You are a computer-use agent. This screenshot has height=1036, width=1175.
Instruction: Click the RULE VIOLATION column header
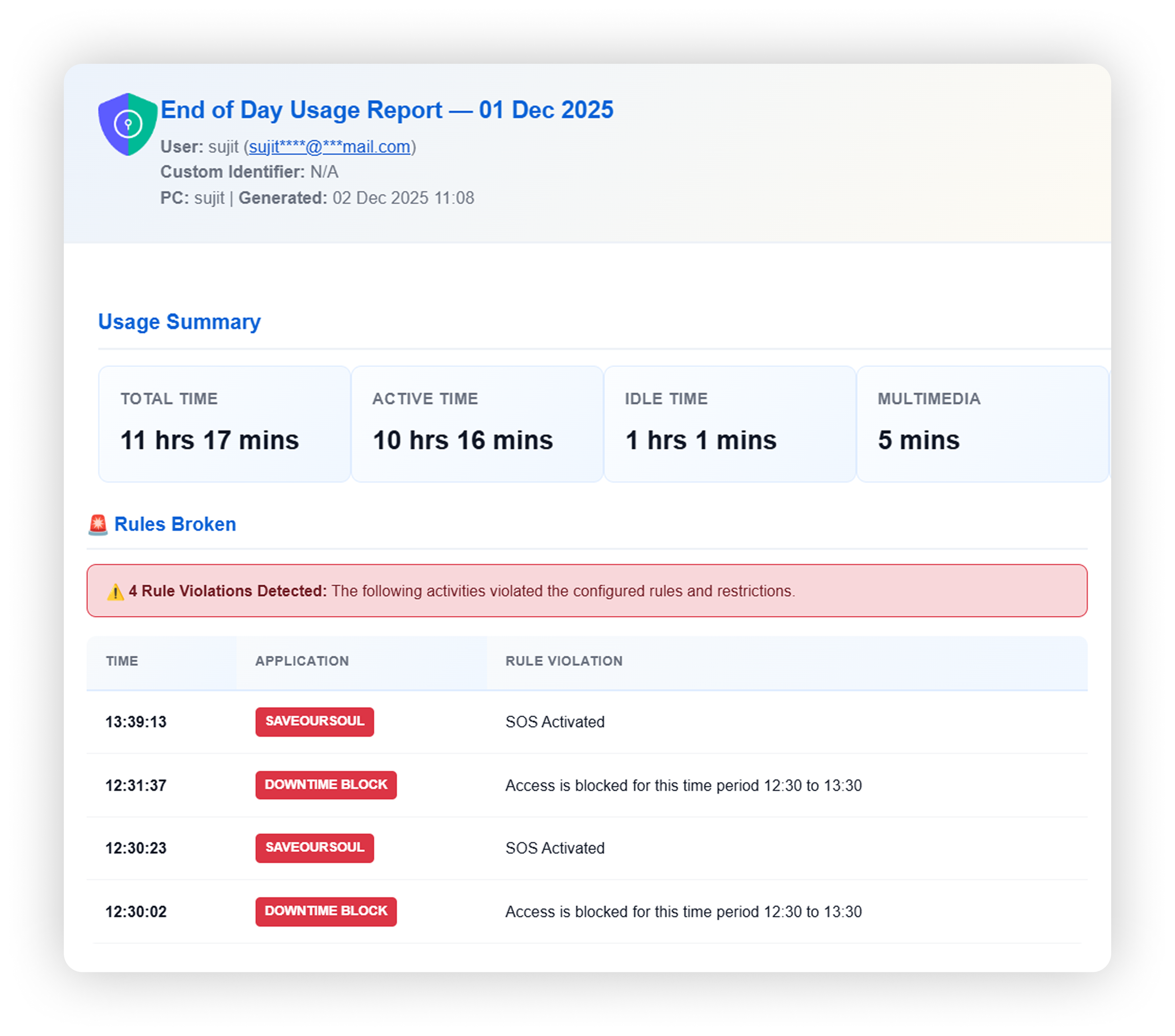tap(564, 661)
